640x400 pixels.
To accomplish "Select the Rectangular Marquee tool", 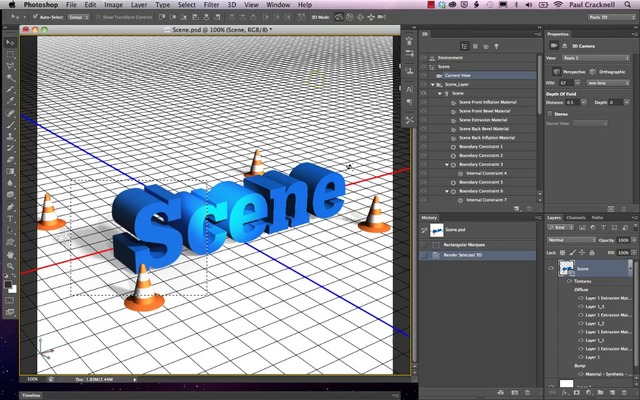I will pyautogui.click(x=10, y=55).
